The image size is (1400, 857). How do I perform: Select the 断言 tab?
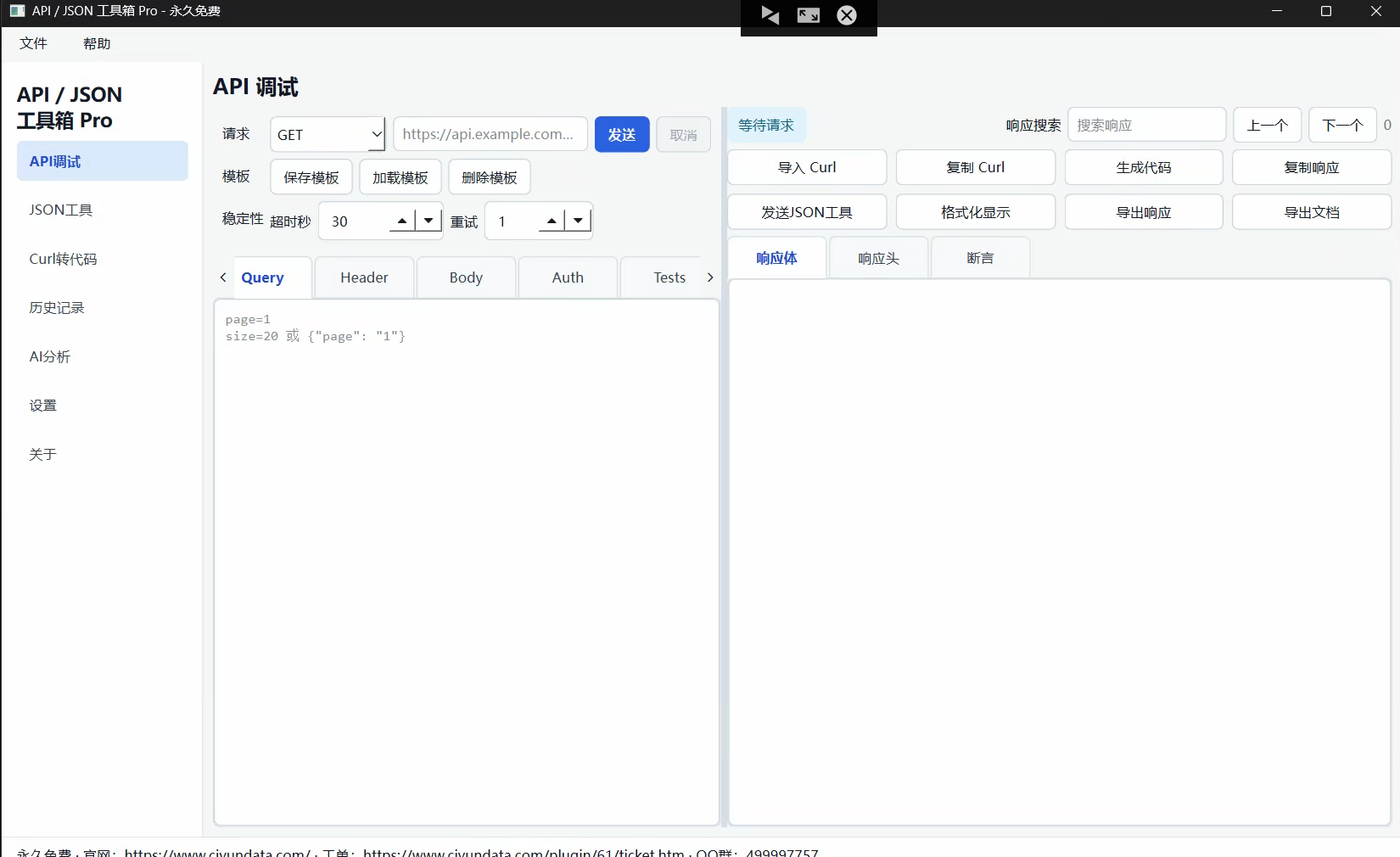980,258
